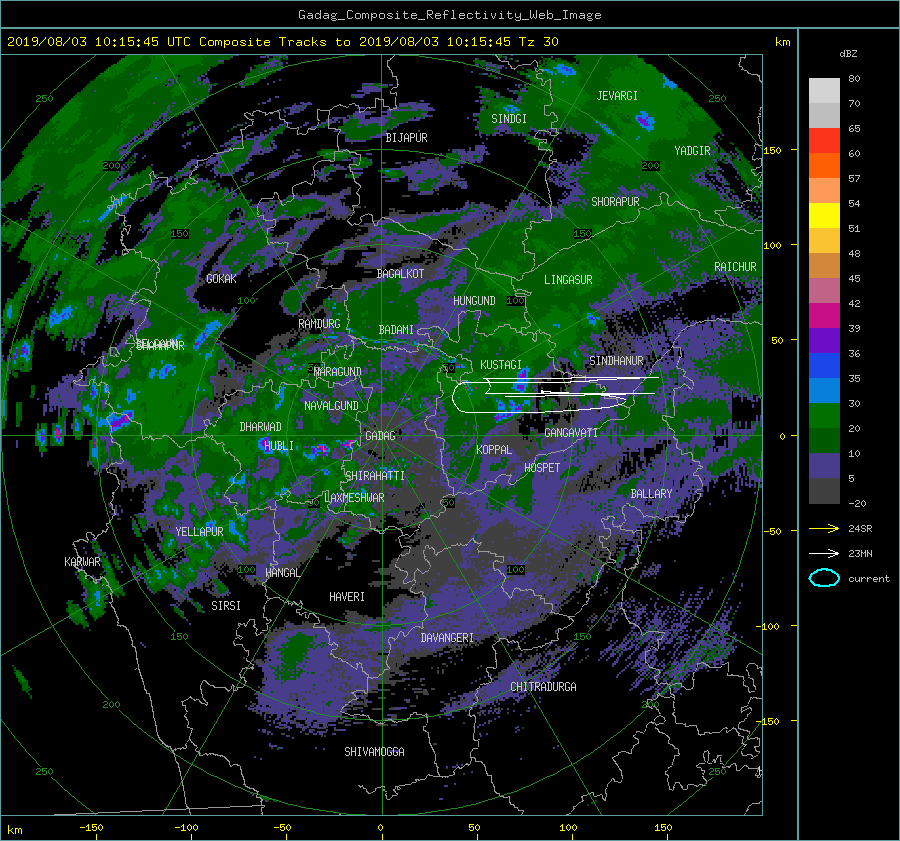Click the SHIVAMOGGA city label

(x=374, y=751)
